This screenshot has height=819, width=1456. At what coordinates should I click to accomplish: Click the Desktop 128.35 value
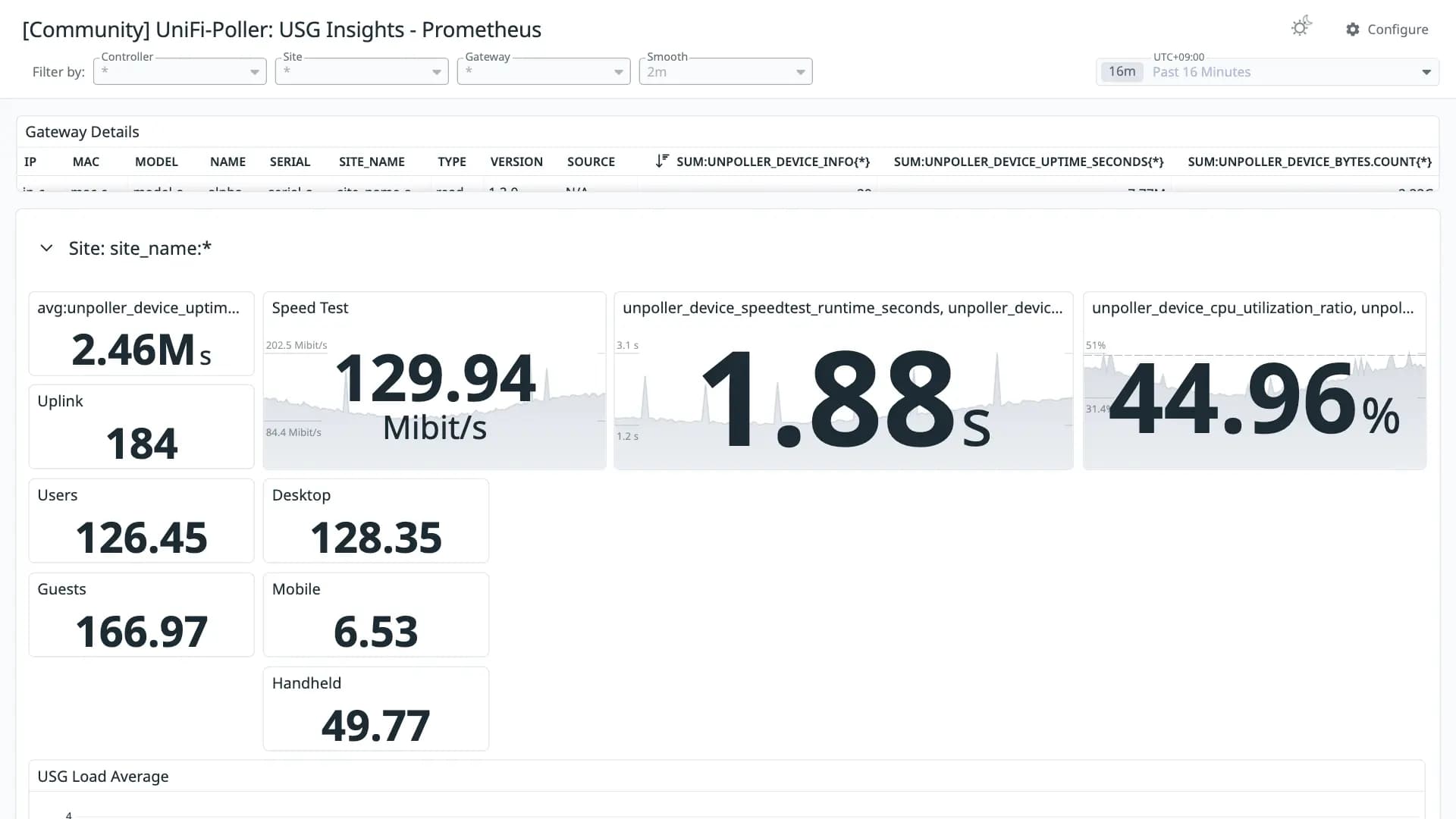pyautogui.click(x=376, y=538)
